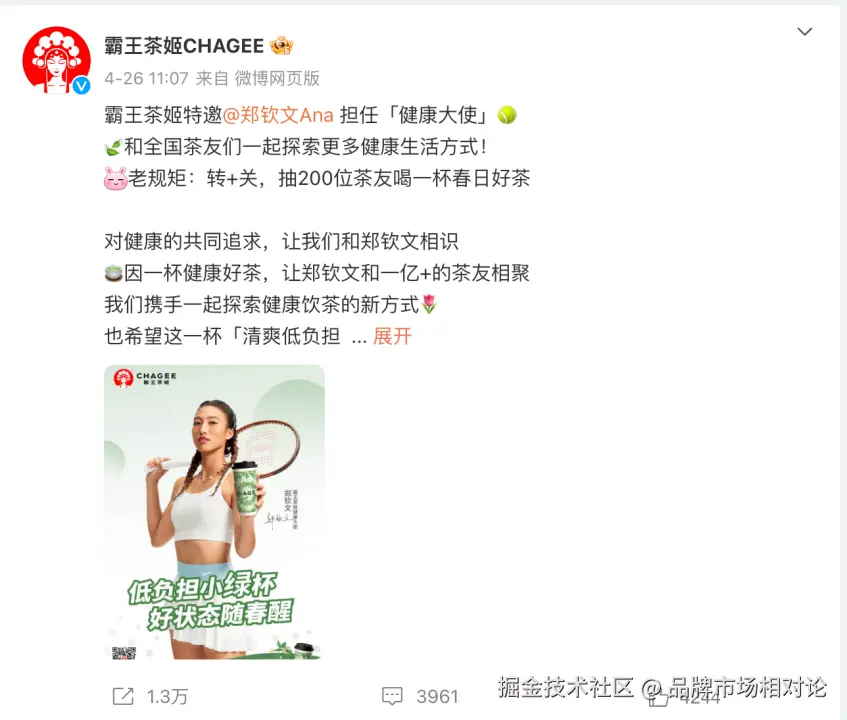Open the Zheng Qinwen tennis poster image
Screen dimensions: 847x720
pos(214,512)
